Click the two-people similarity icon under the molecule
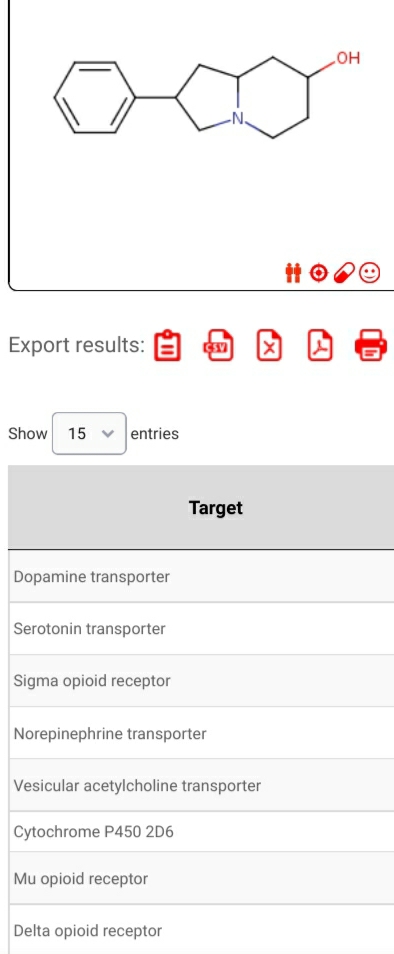 293,273
